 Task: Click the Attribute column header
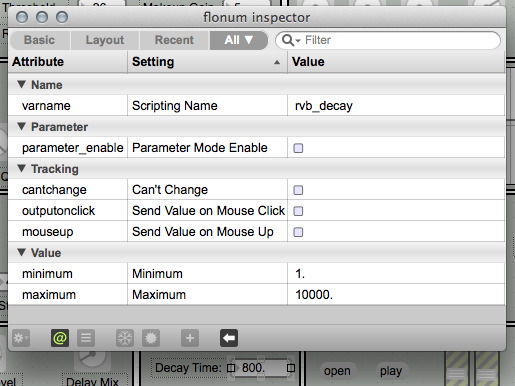coord(68,62)
